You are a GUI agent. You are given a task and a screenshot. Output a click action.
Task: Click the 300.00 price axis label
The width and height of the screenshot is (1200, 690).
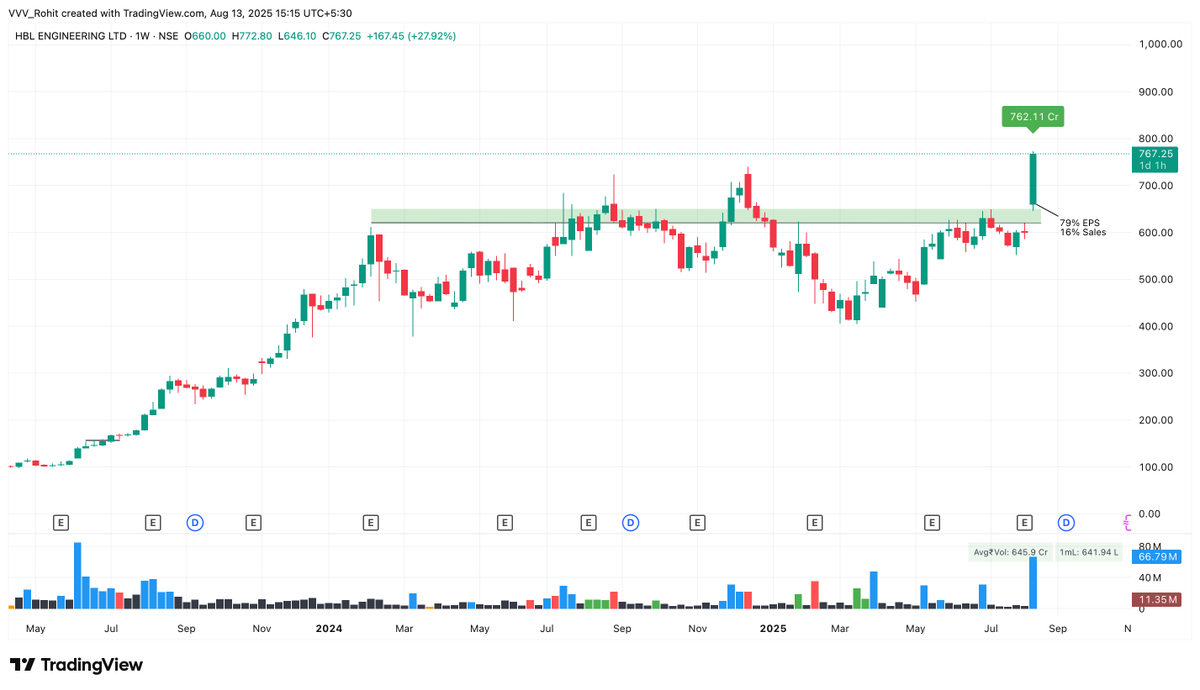(x=1158, y=374)
